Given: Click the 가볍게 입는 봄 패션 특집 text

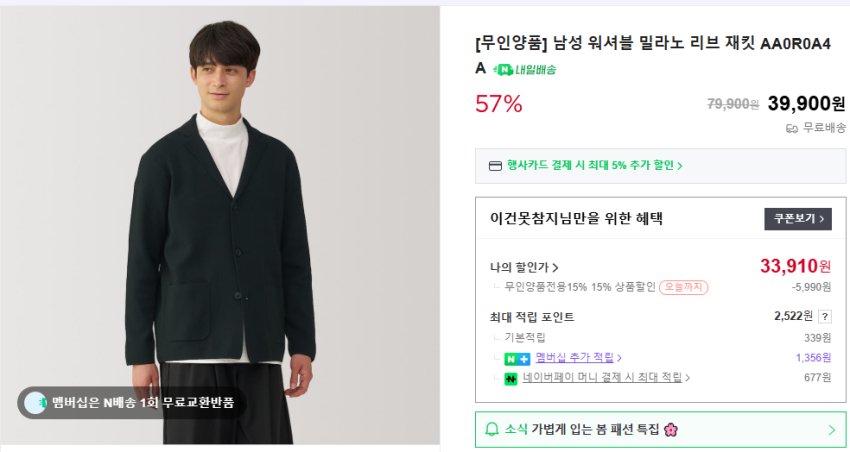Looking at the screenshot, I should coord(594,429).
